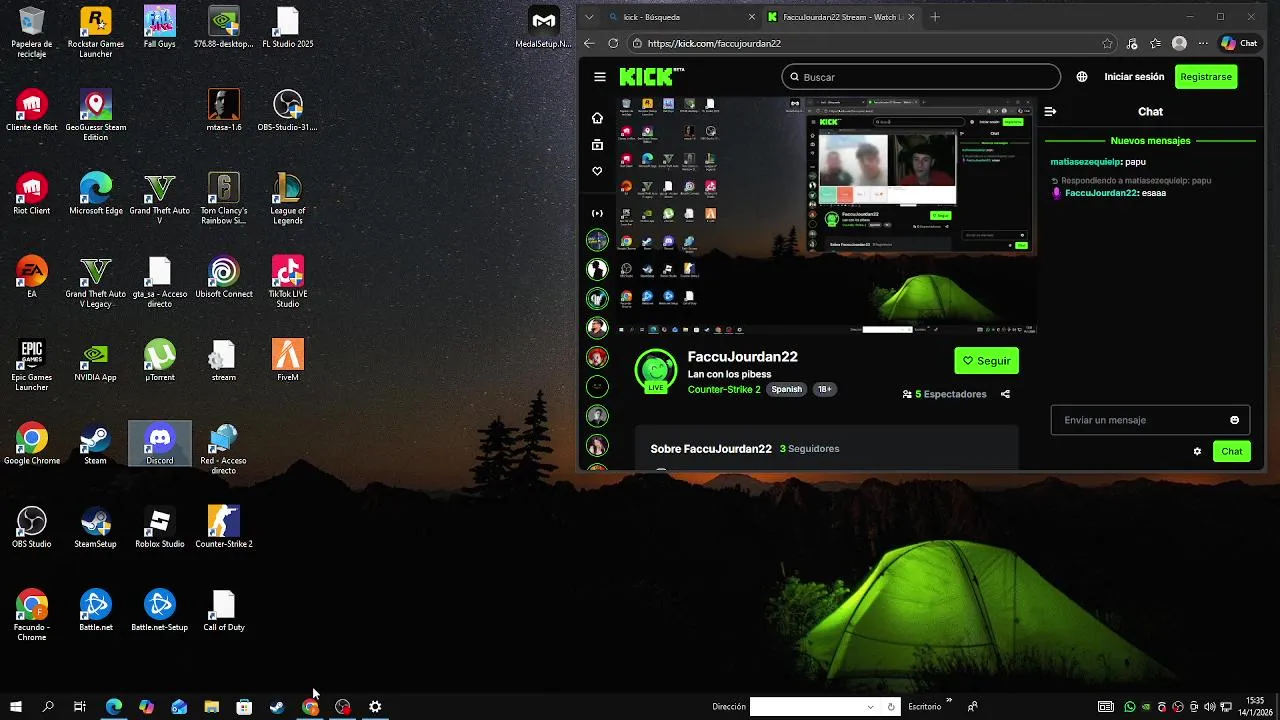Viewport: 1280px width, 720px height.
Task: Follow FaccuJourdan22 with Seguir button
Action: [986, 361]
